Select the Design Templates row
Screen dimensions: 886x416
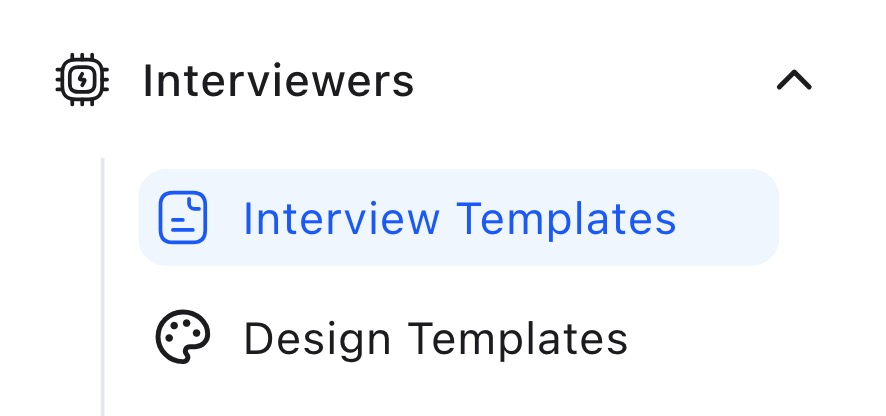[435, 339]
